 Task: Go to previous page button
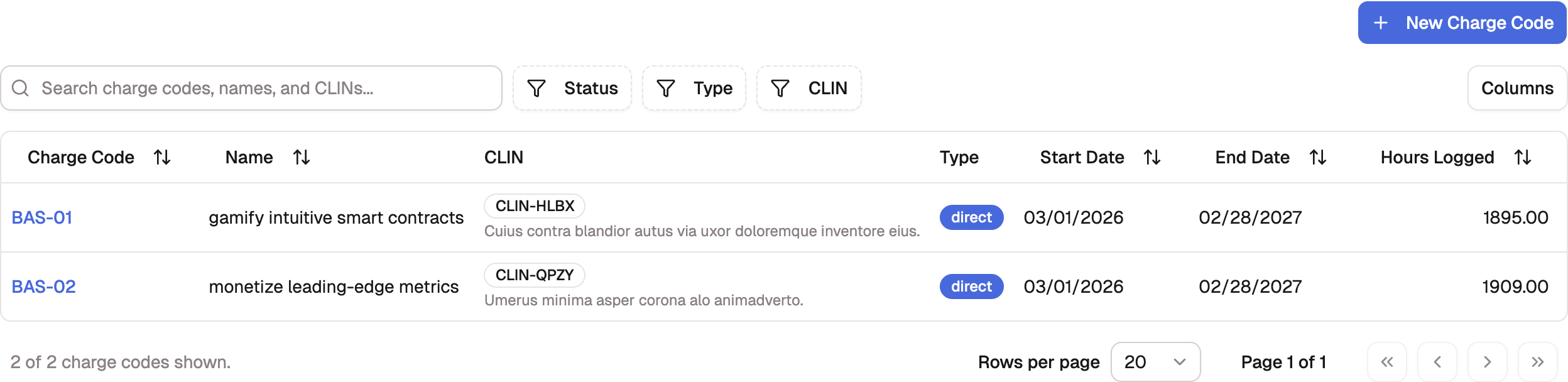pos(1437,362)
